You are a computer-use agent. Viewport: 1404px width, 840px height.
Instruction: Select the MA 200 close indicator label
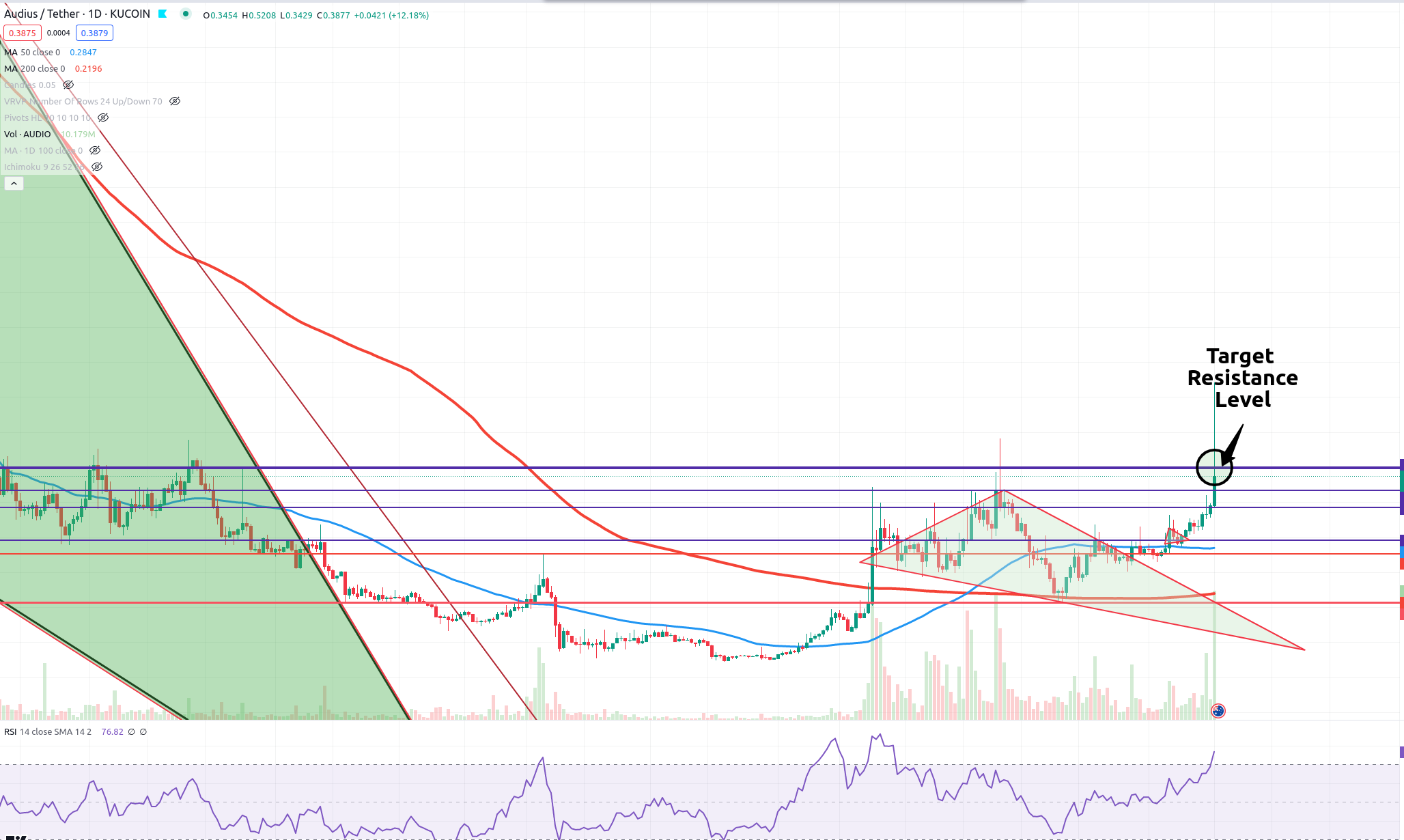pos(34,68)
